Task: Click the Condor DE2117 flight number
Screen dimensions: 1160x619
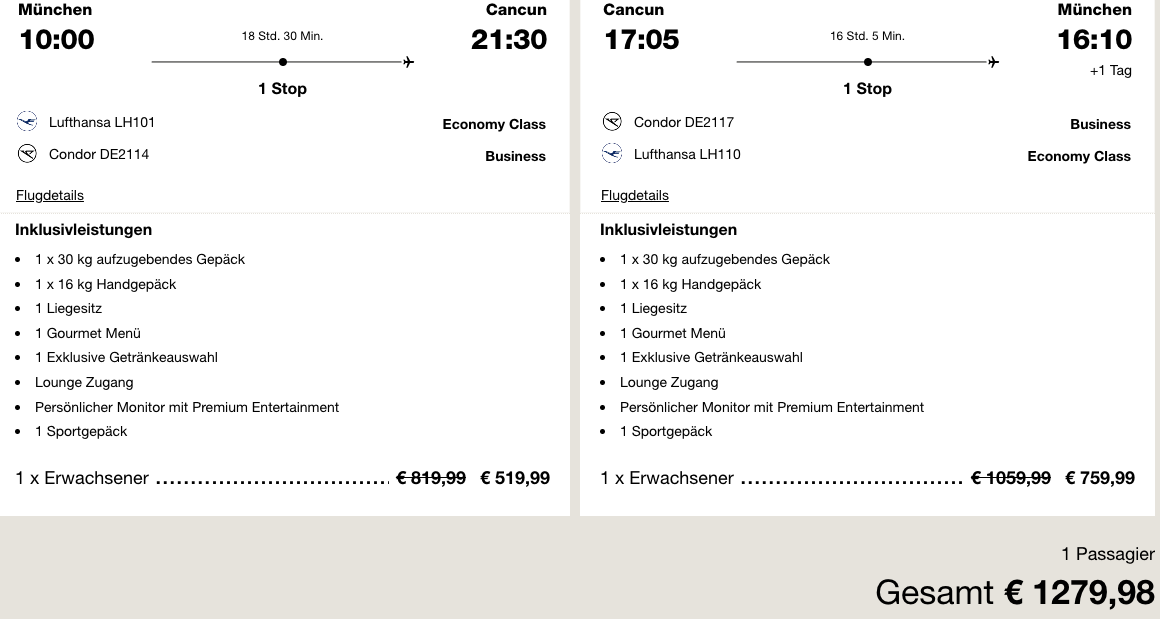Action: tap(684, 122)
